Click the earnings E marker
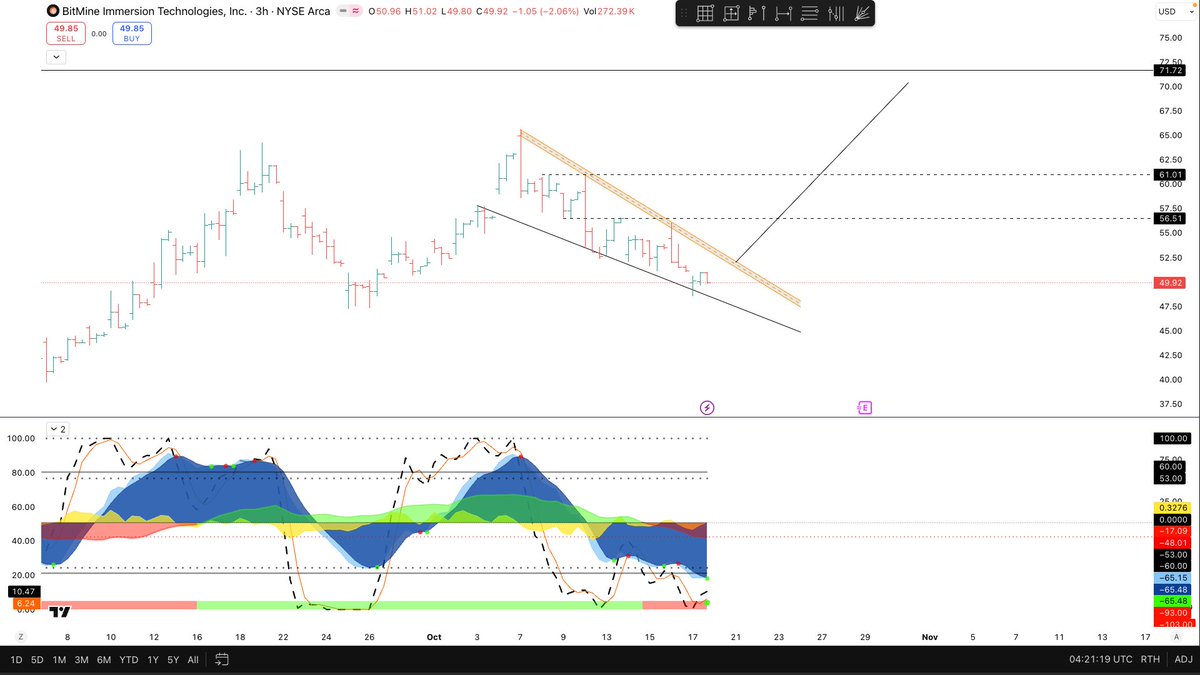Screen dimensions: 1200x675 click(x=864, y=407)
